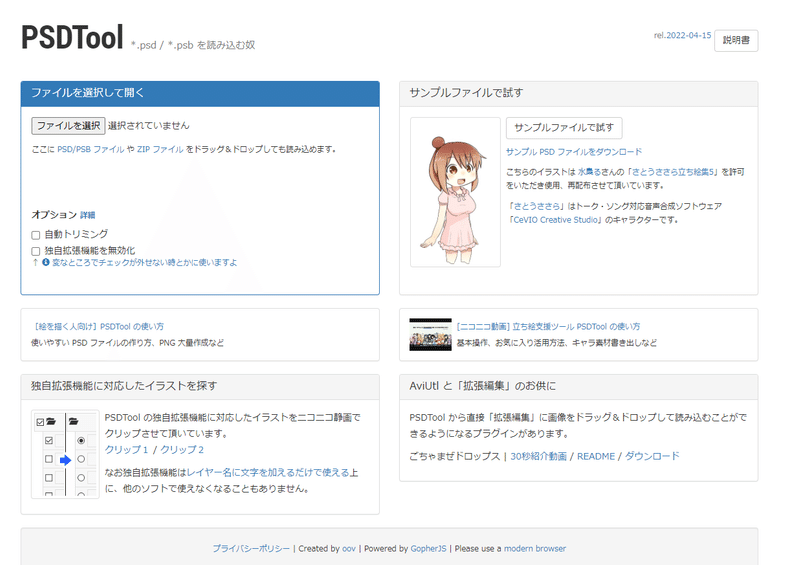Open the ニコニコ動画 立ち絵支援ツール link
This screenshot has height=565, width=800.
pos(548,327)
